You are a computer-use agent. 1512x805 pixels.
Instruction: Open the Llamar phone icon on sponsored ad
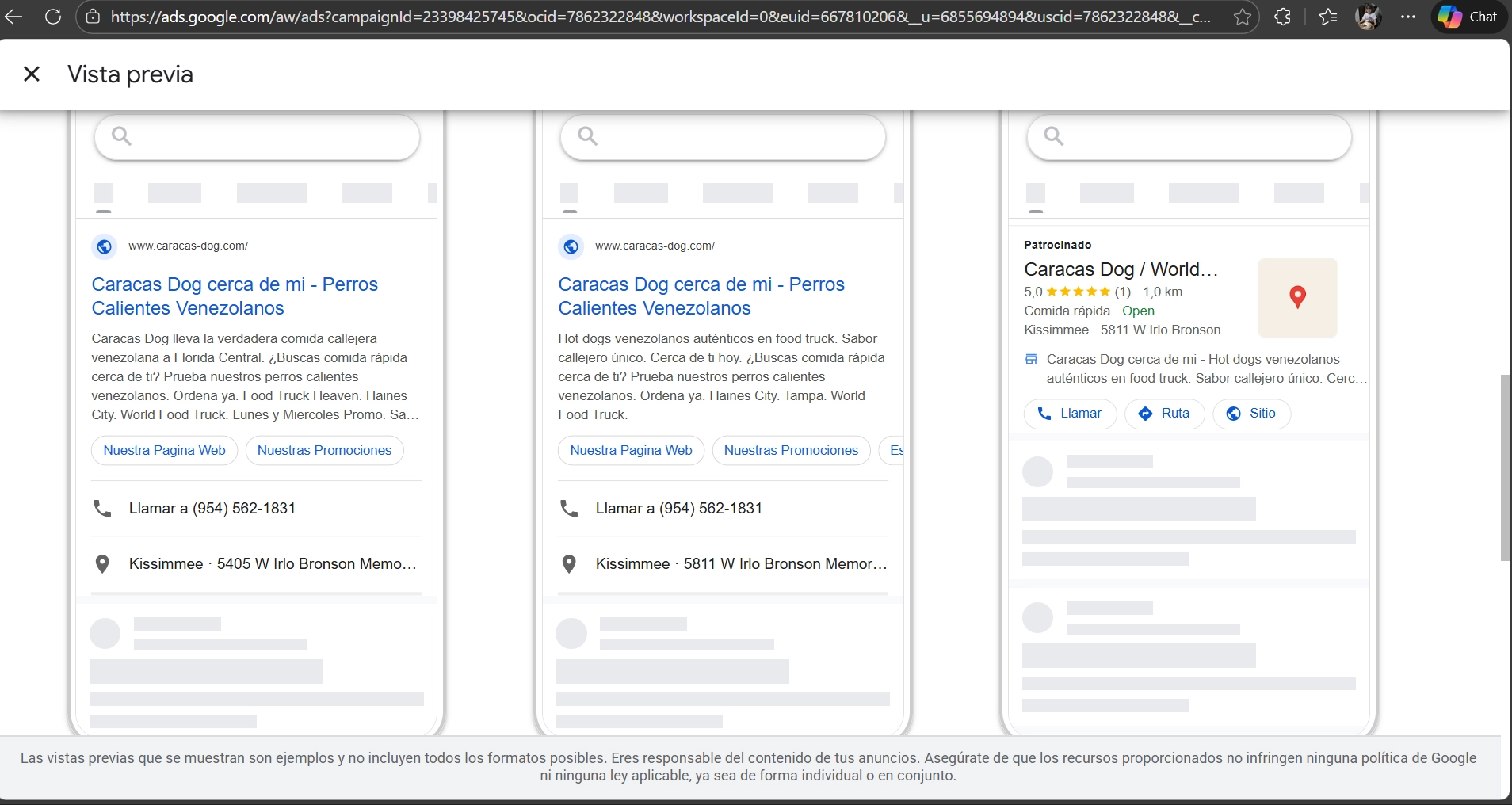(x=1046, y=414)
